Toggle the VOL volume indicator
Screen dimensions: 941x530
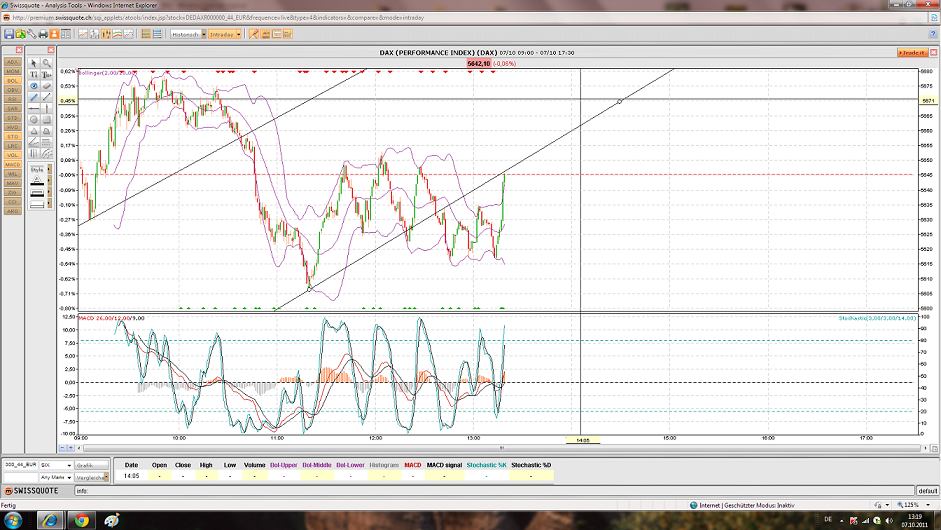tap(13, 155)
